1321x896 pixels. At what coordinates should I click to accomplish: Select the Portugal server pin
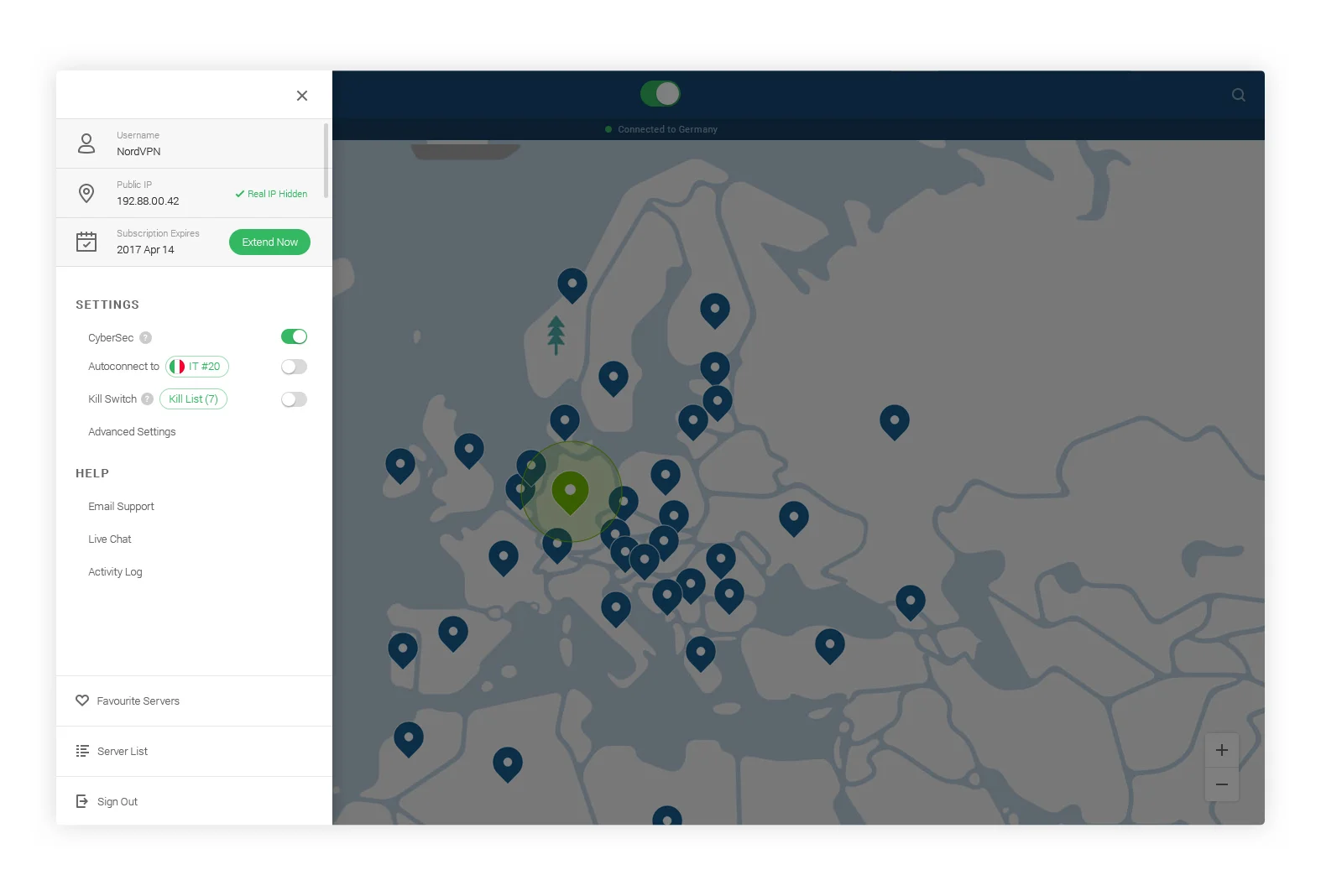(403, 651)
